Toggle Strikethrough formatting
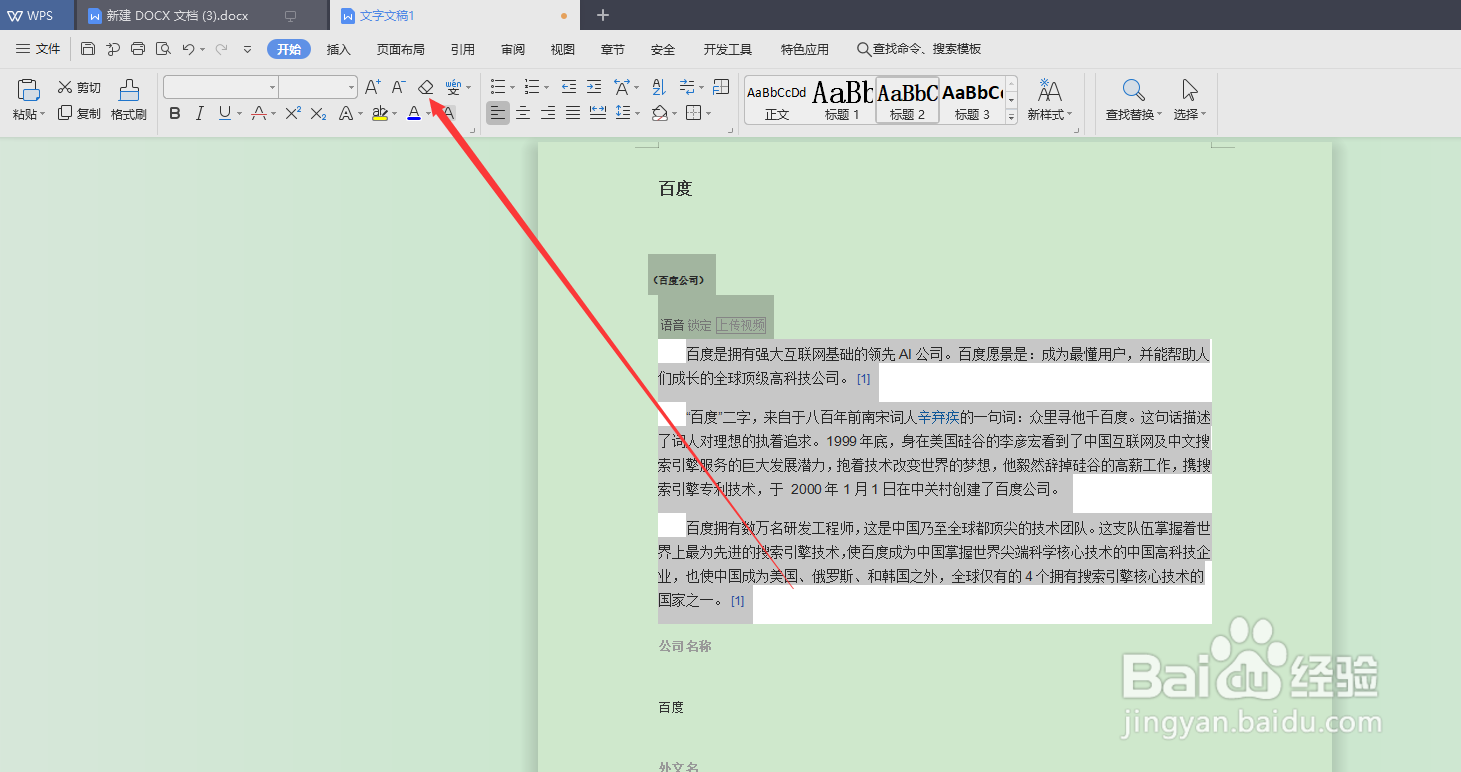The image size is (1461, 772). [259, 113]
